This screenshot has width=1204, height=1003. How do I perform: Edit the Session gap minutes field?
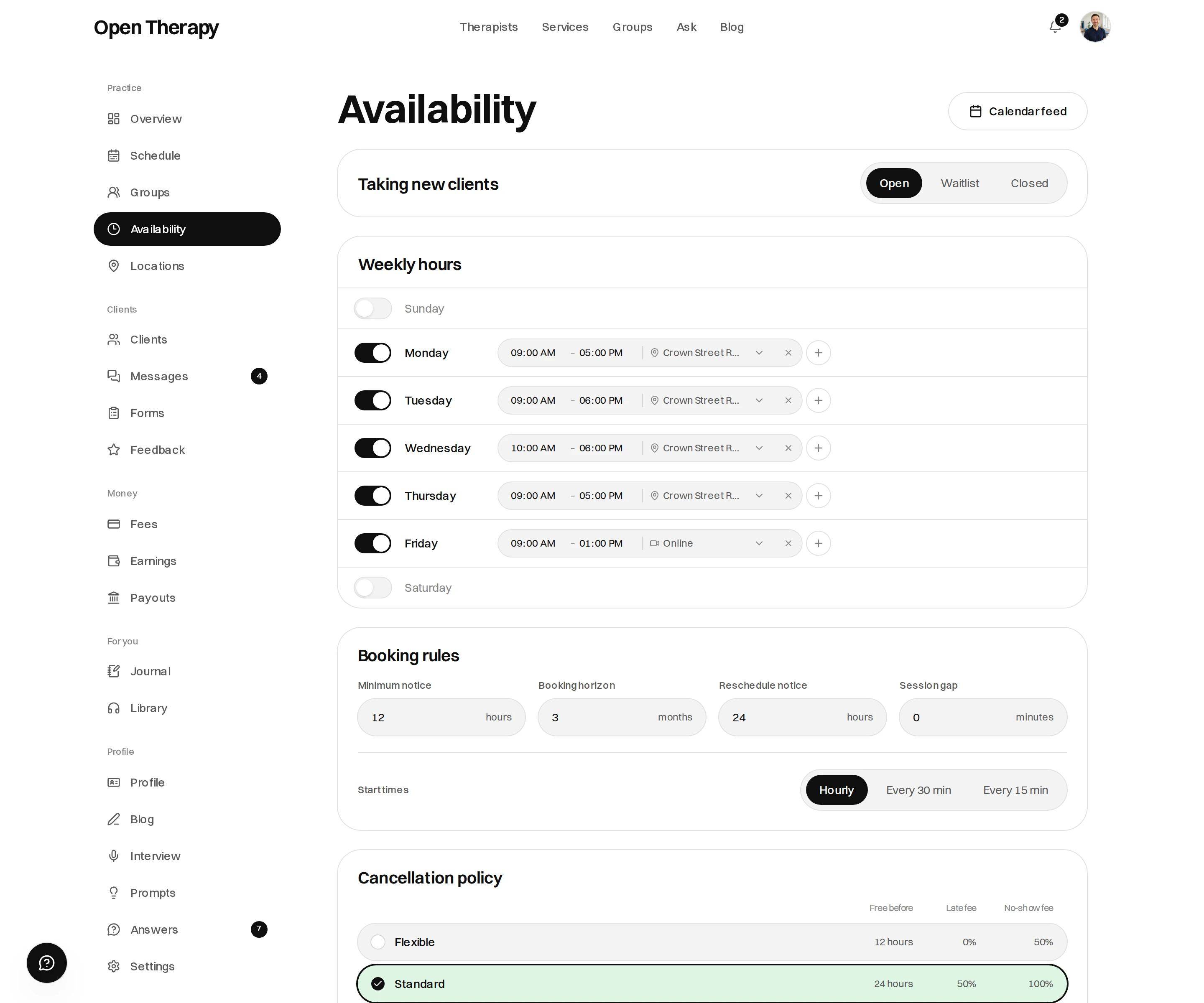983,717
